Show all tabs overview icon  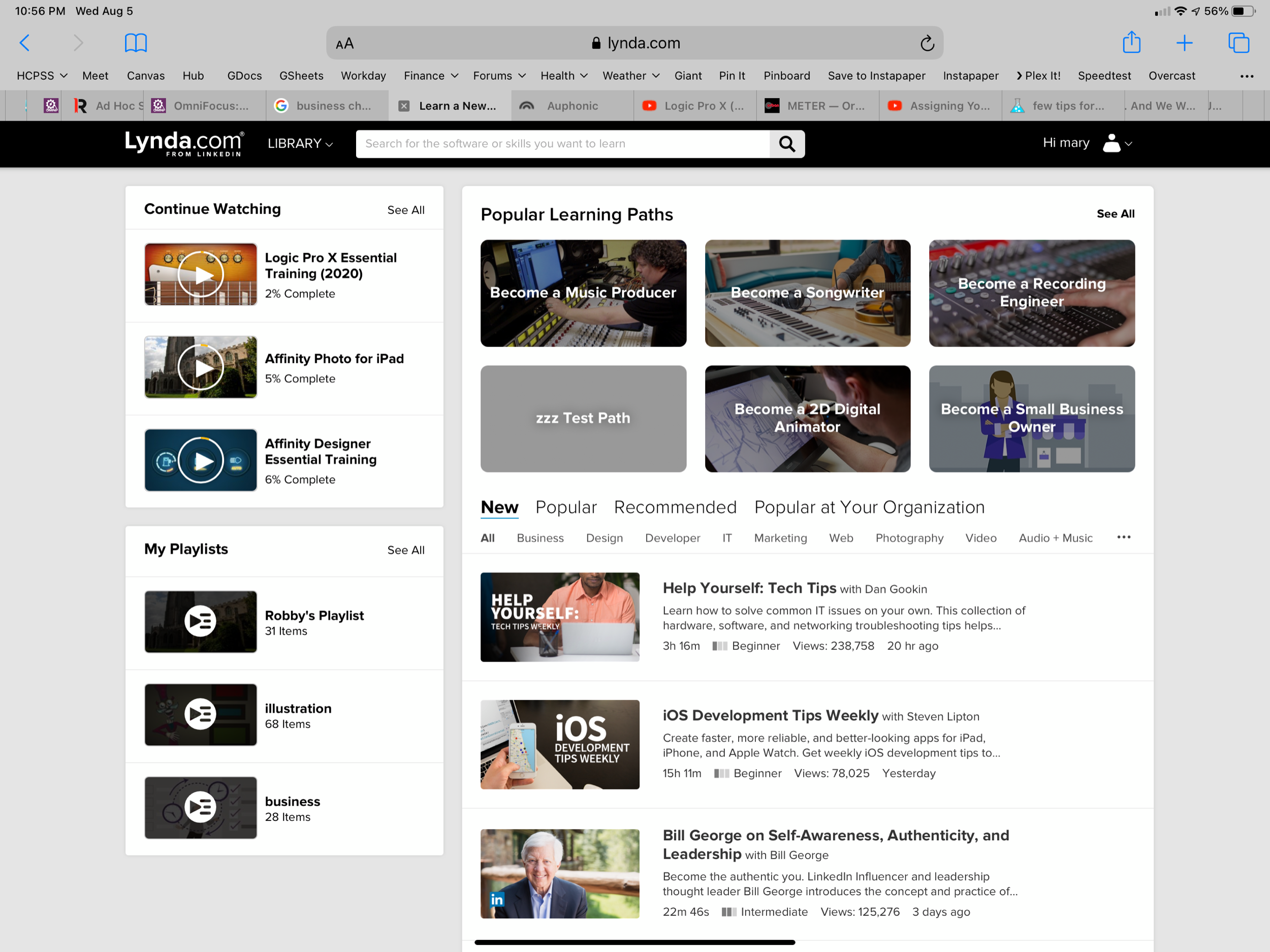click(x=1239, y=43)
